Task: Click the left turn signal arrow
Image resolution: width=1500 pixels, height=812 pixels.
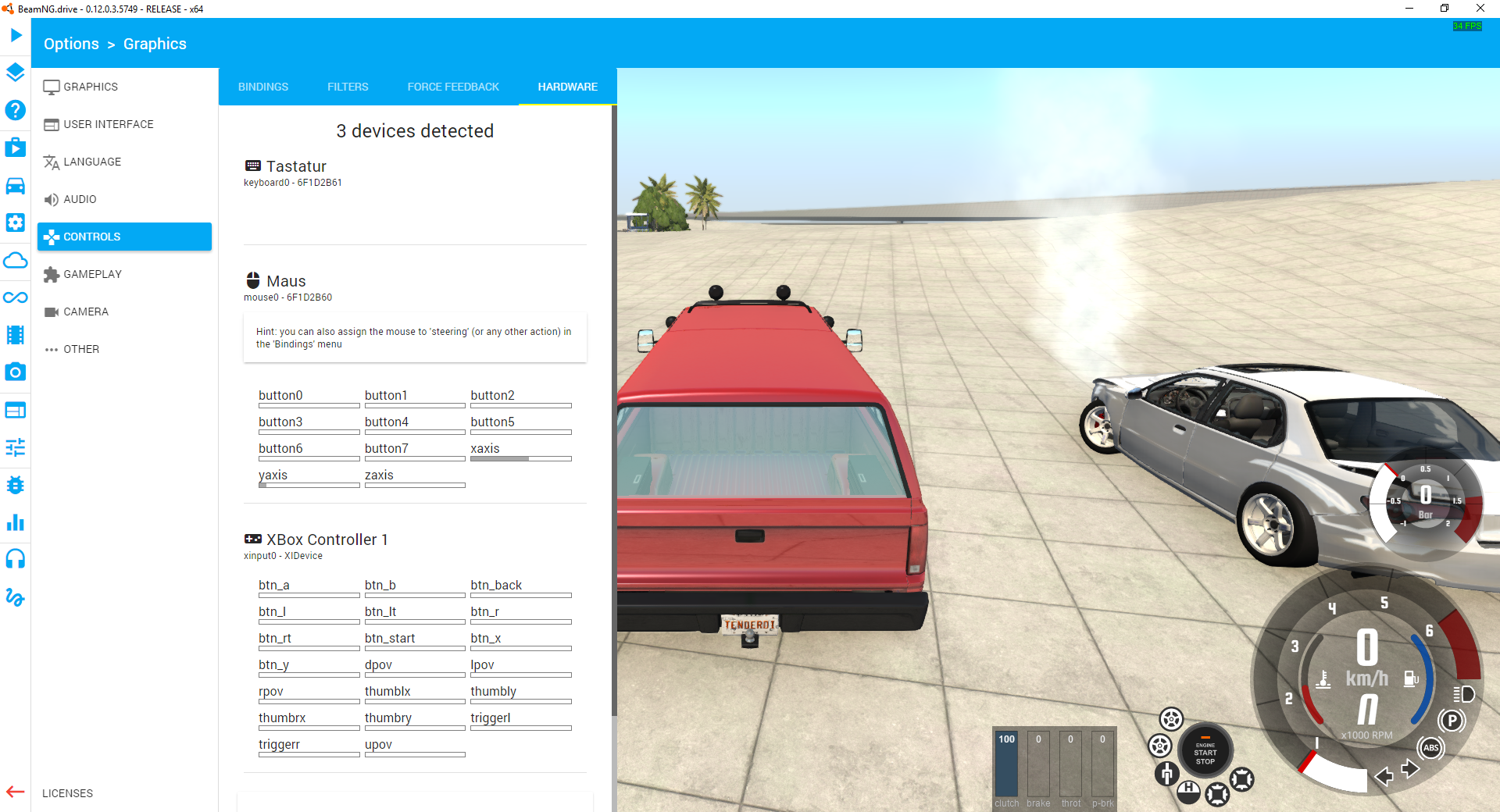Action: pyautogui.click(x=1384, y=776)
